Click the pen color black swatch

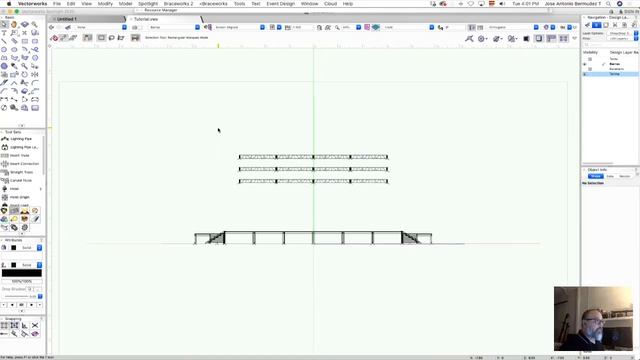[x=13, y=265]
